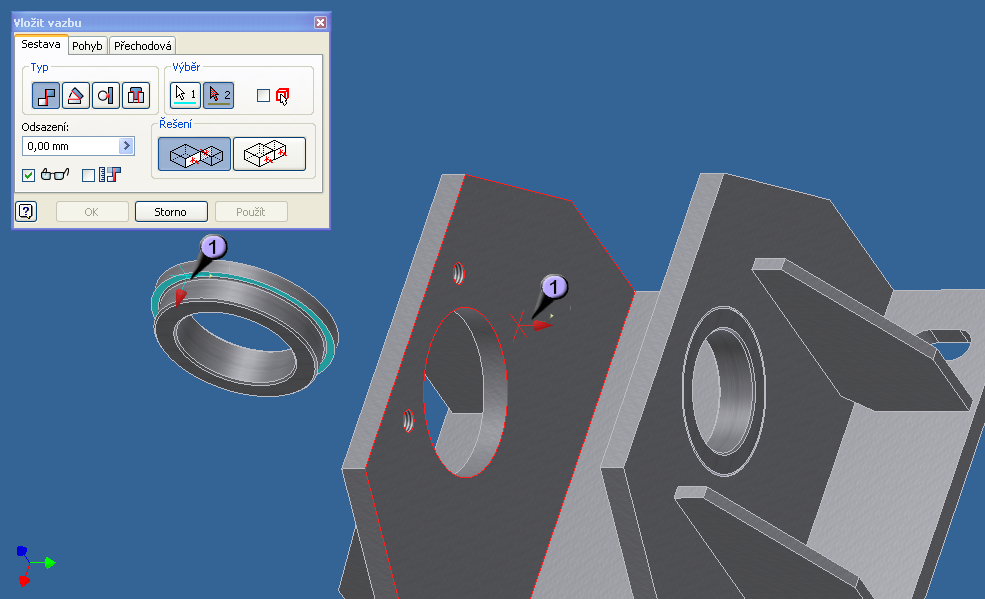Activate the first selection arrow button
Viewport: 985px width, 599px height.
pos(184,95)
